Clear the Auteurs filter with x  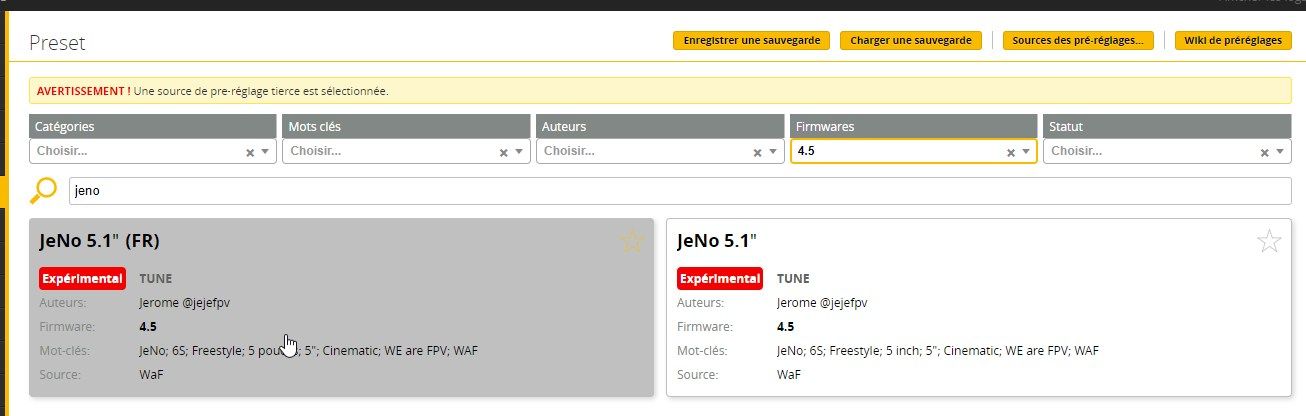(x=757, y=152)
